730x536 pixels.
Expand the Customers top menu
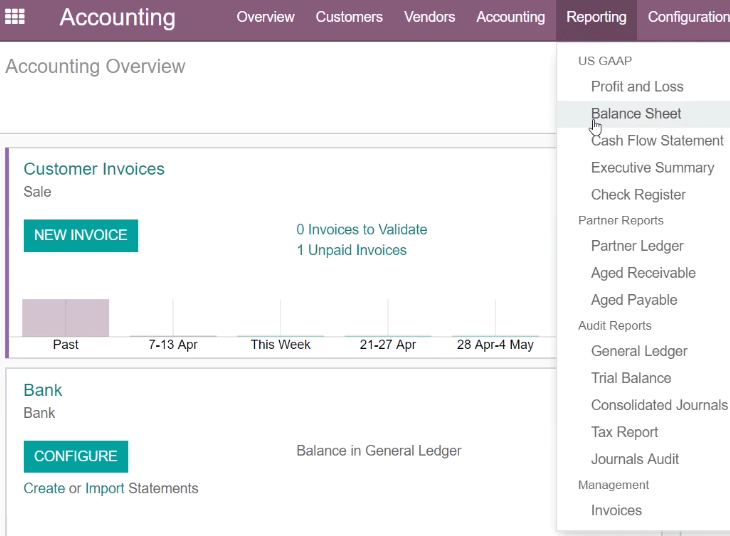[349, 17]
